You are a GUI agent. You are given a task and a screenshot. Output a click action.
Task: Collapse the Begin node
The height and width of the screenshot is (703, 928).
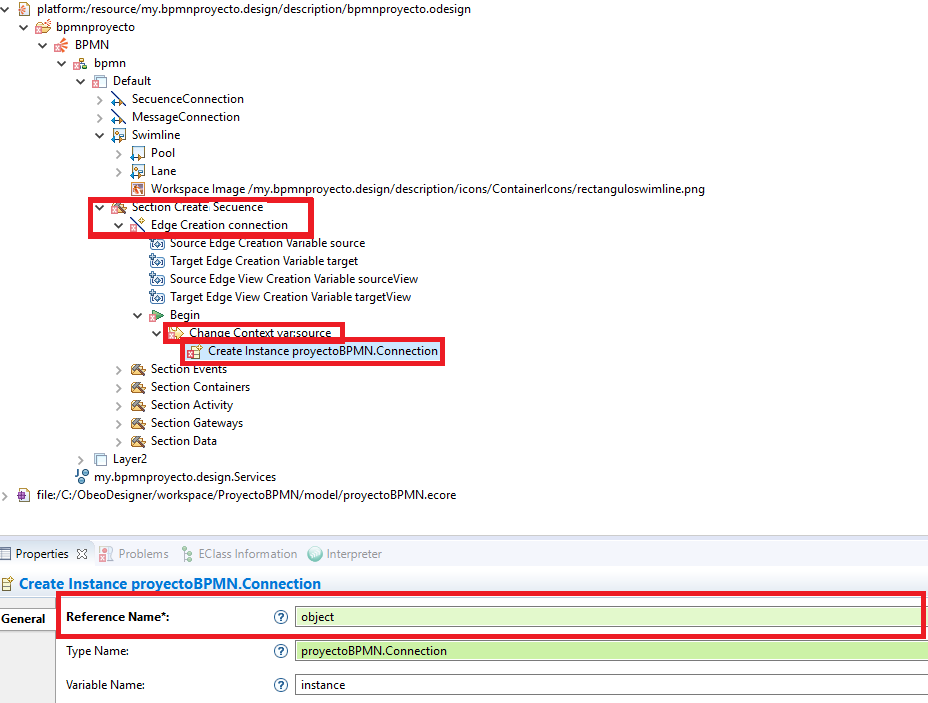tap(137, 315)
